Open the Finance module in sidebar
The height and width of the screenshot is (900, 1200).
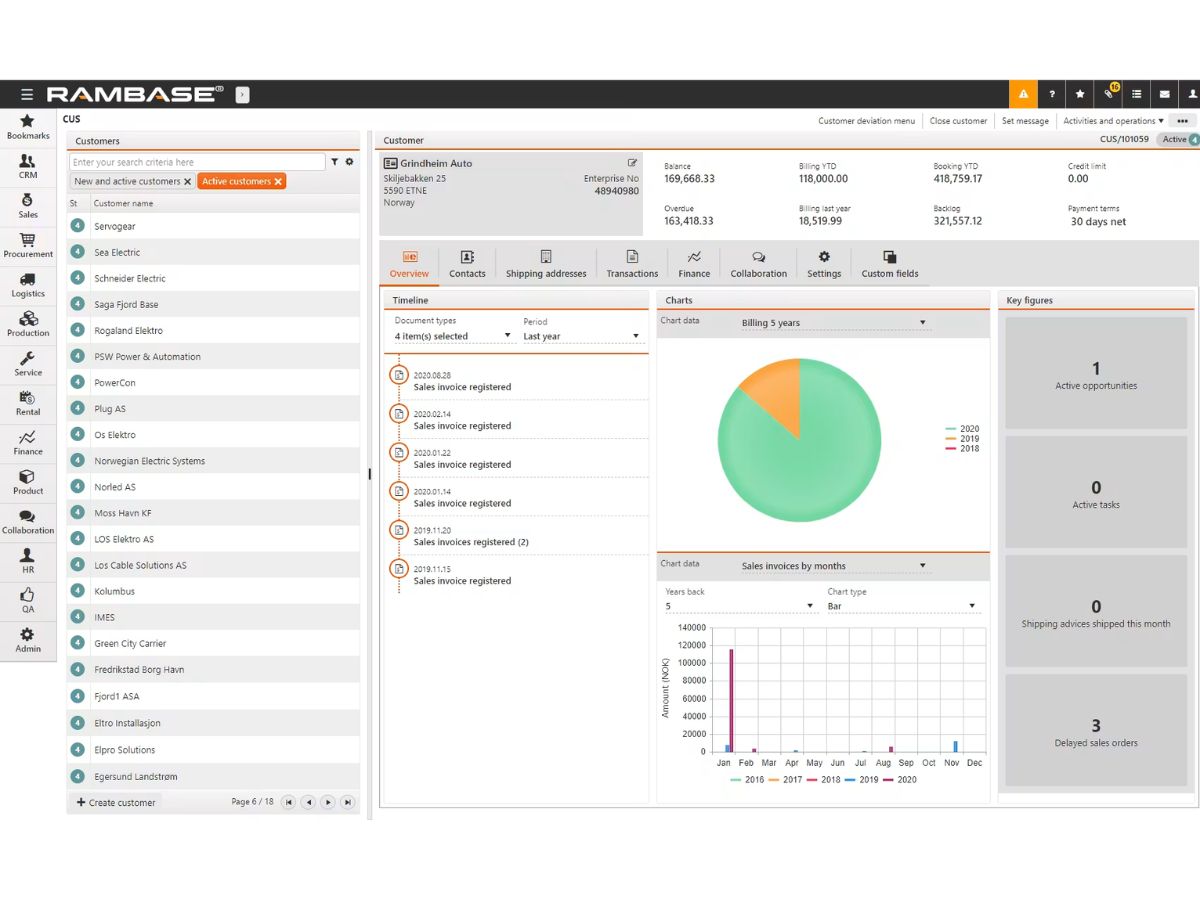28,443
